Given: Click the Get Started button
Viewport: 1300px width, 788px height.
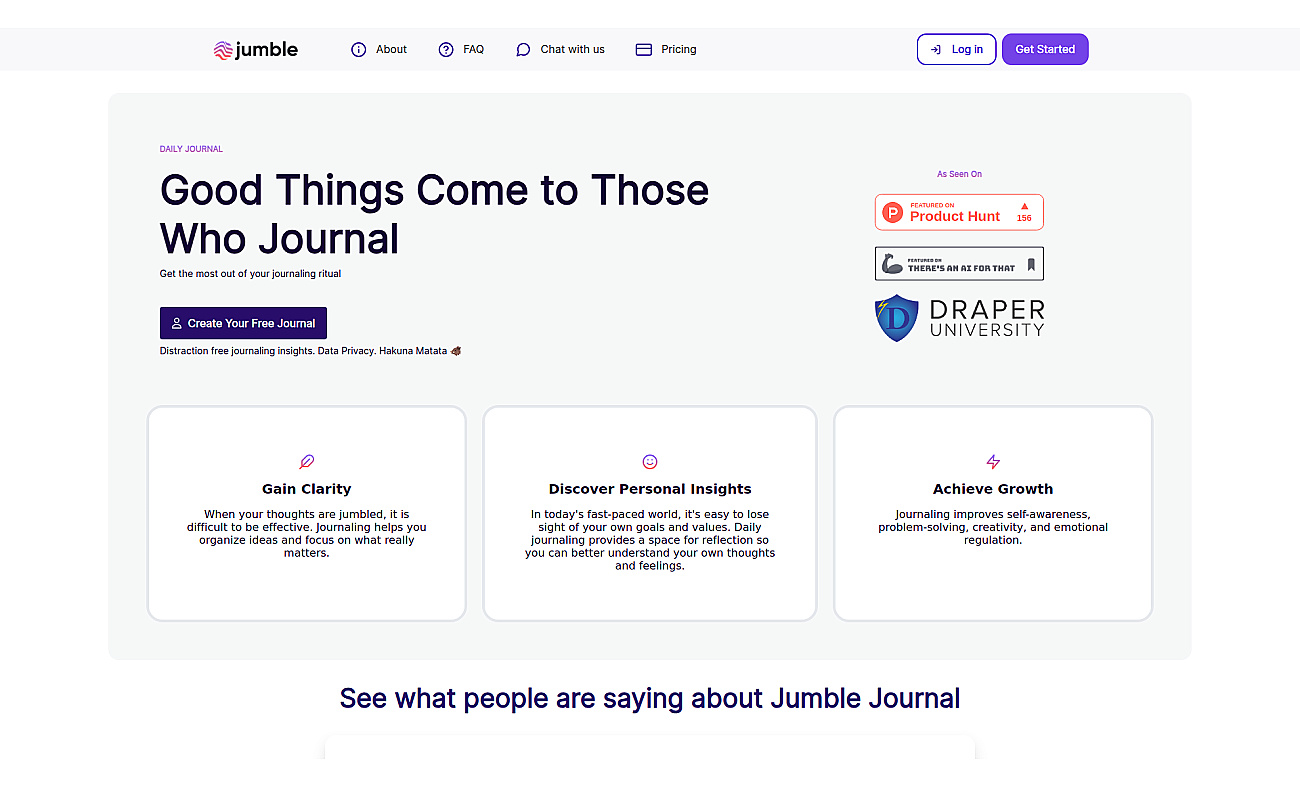Looking at the screenshot, I should pos(1045,49).
